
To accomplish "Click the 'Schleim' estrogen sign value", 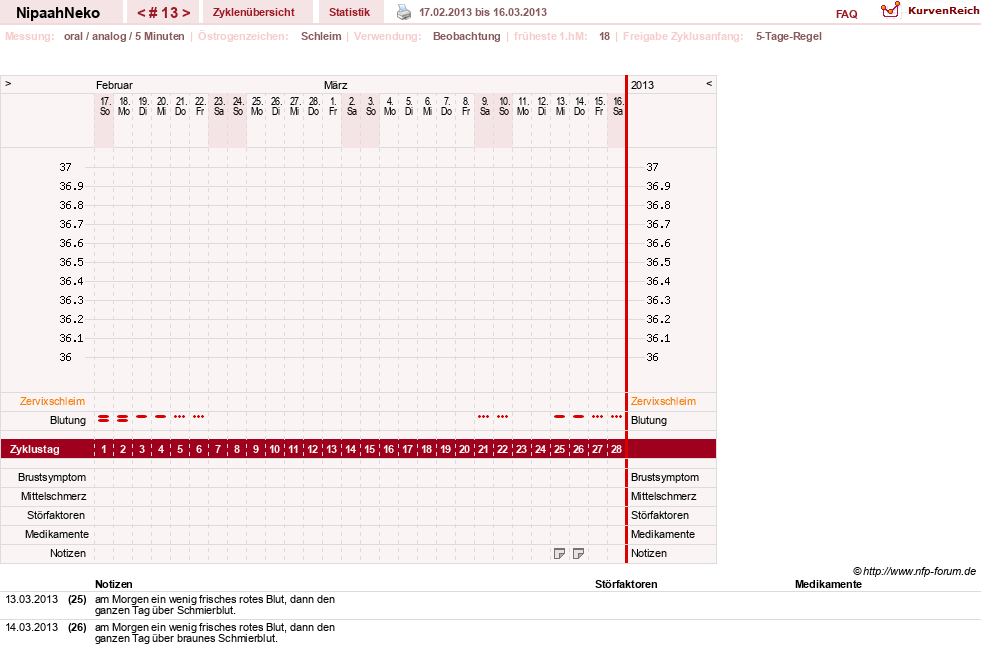I will 321,36.
